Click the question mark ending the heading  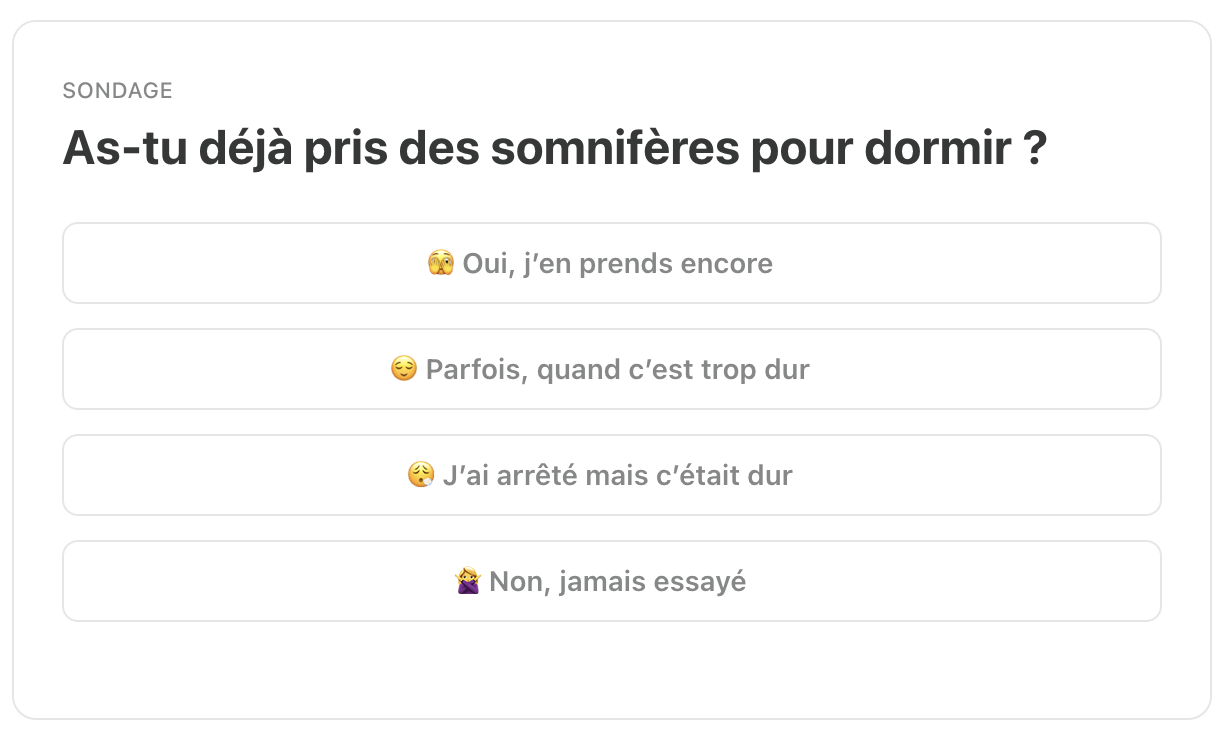click(1035, 149)
